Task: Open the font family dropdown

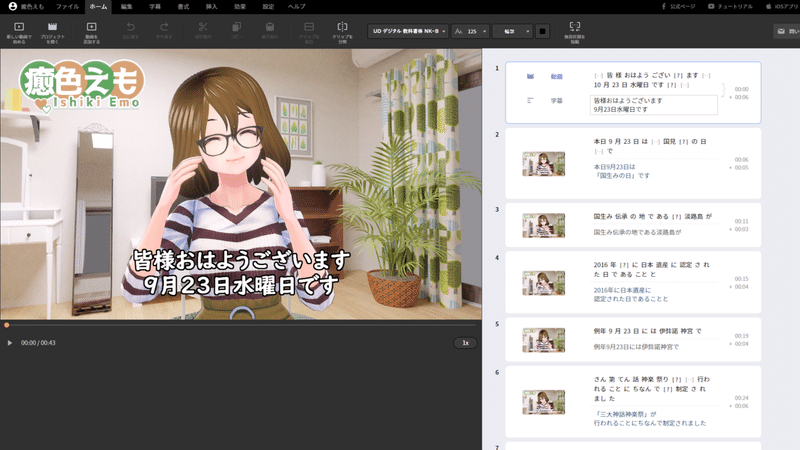Action: coord(407,31)
